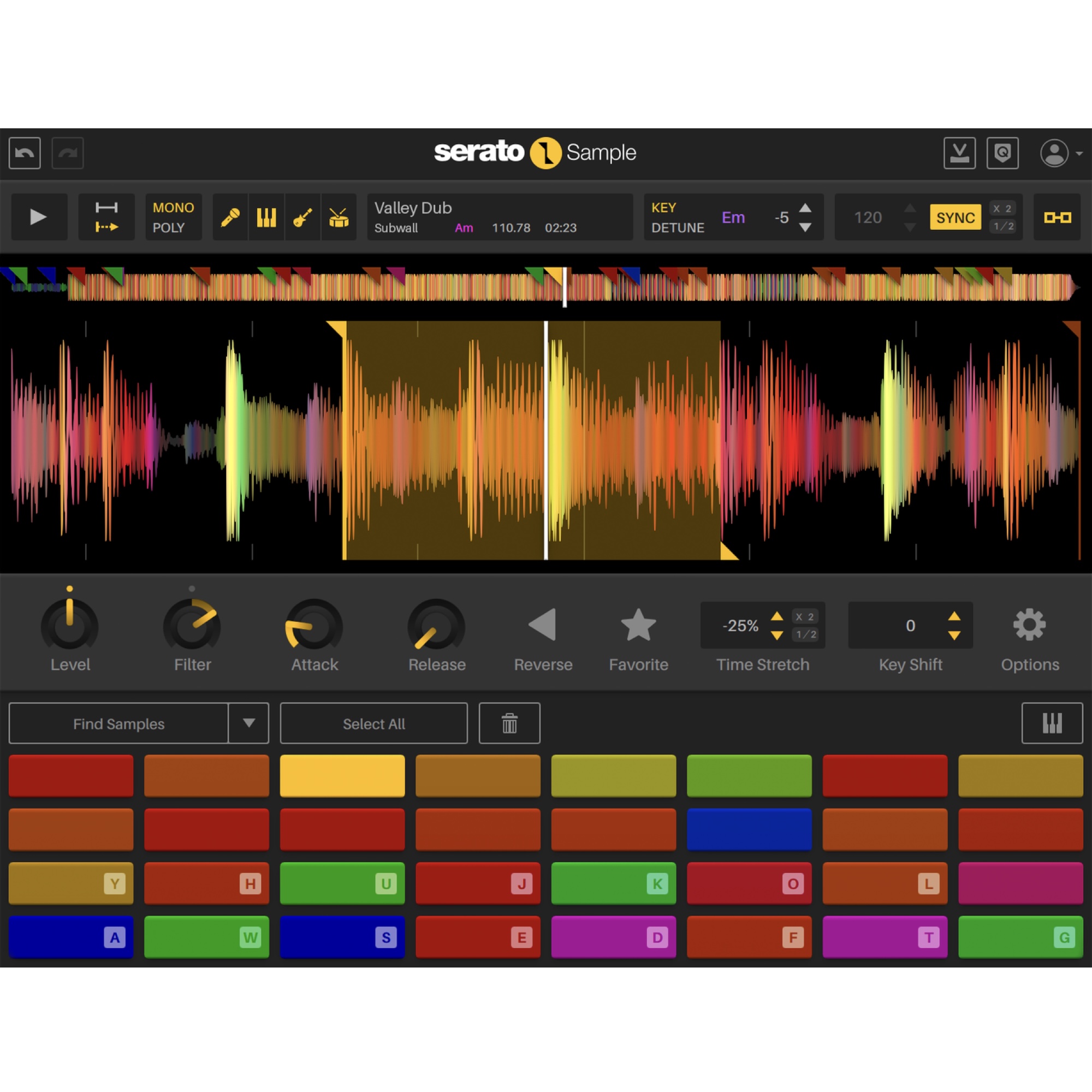The height and width of the screenshot is (1092, 1092).
Task: Halve tempo with top-bar 1/2 button
Action: click(1002, 226)
